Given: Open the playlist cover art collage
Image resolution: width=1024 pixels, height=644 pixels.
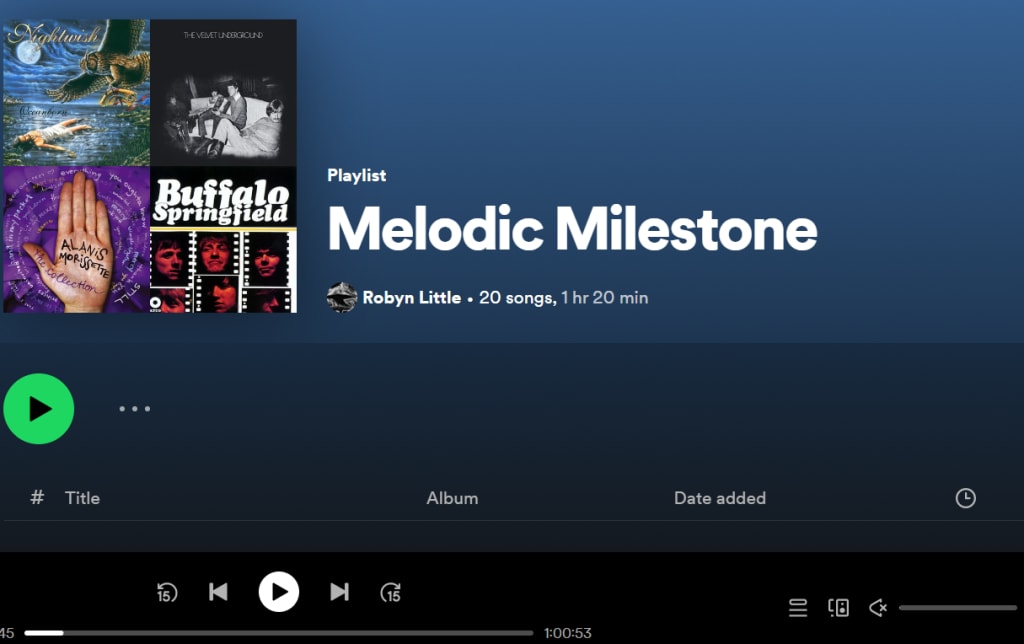Looking at the screenshot, I should click(x=150, y=166).
